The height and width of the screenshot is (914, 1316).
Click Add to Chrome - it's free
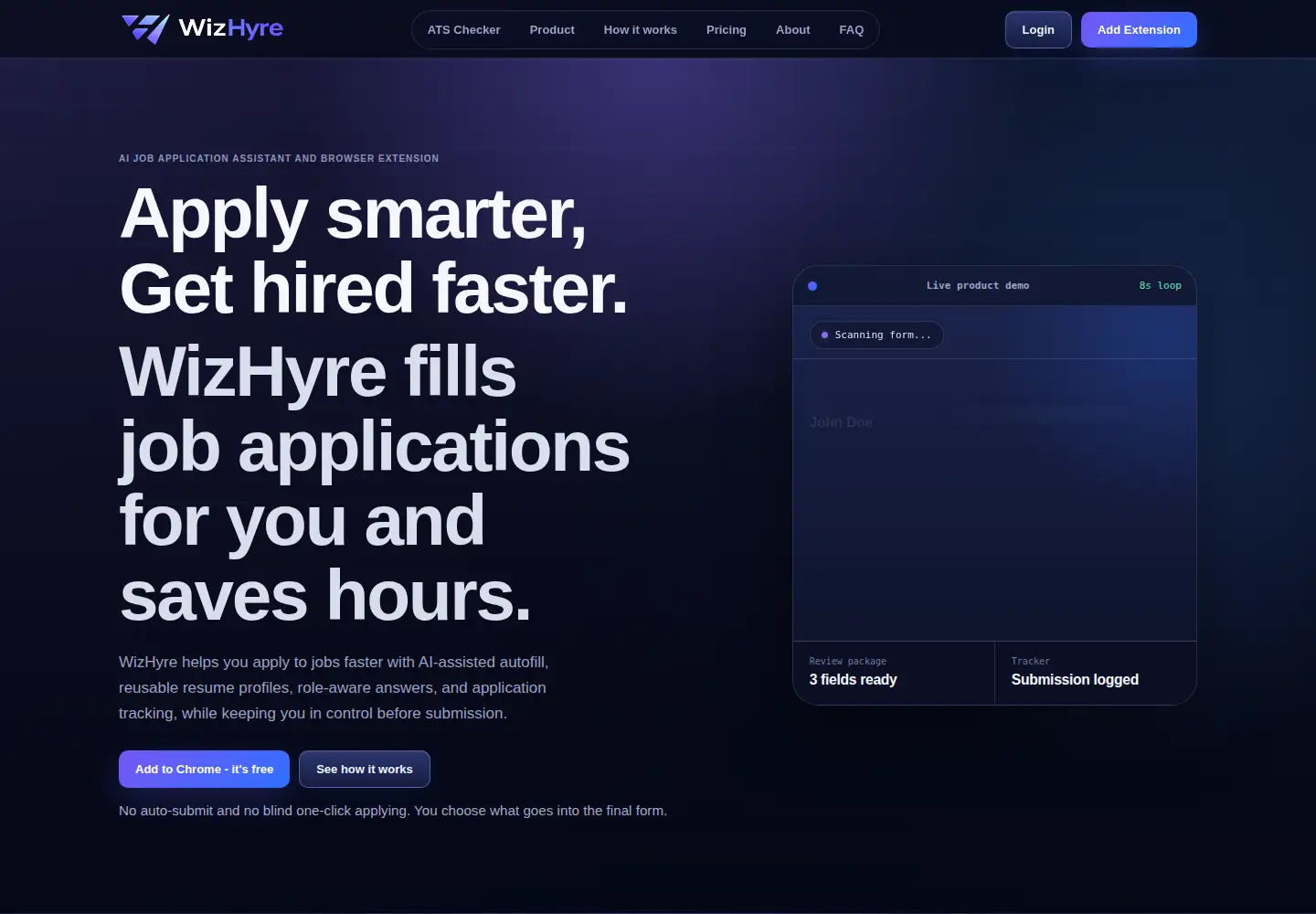(x=204, y=770)
